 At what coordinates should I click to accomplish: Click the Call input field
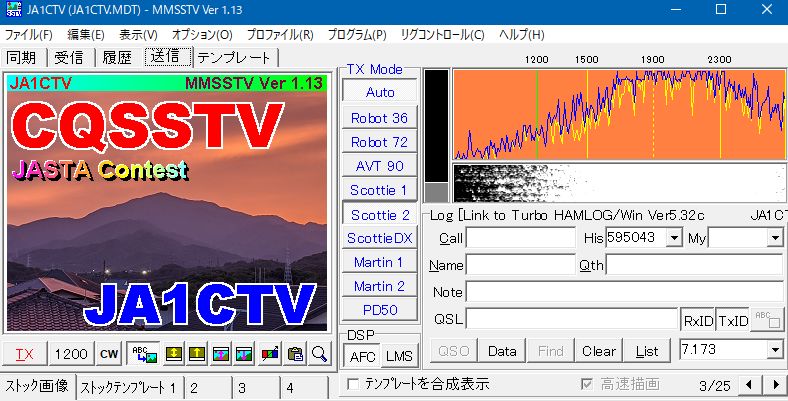point(520,238)
